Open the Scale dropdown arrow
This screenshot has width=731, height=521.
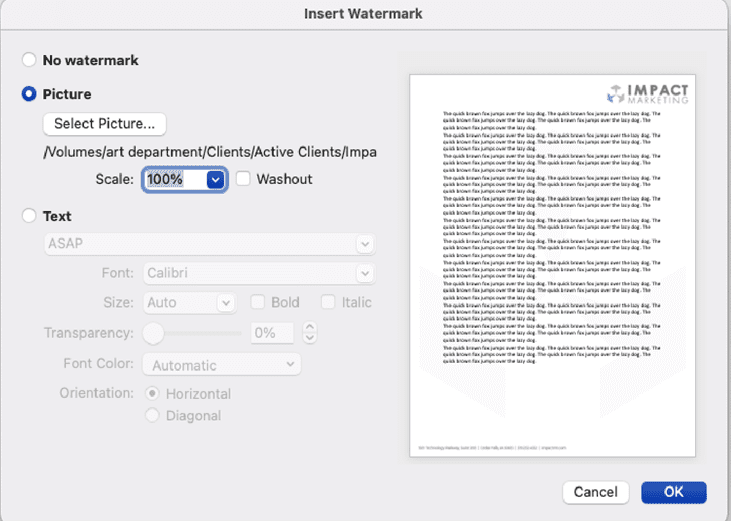point(215,180)
